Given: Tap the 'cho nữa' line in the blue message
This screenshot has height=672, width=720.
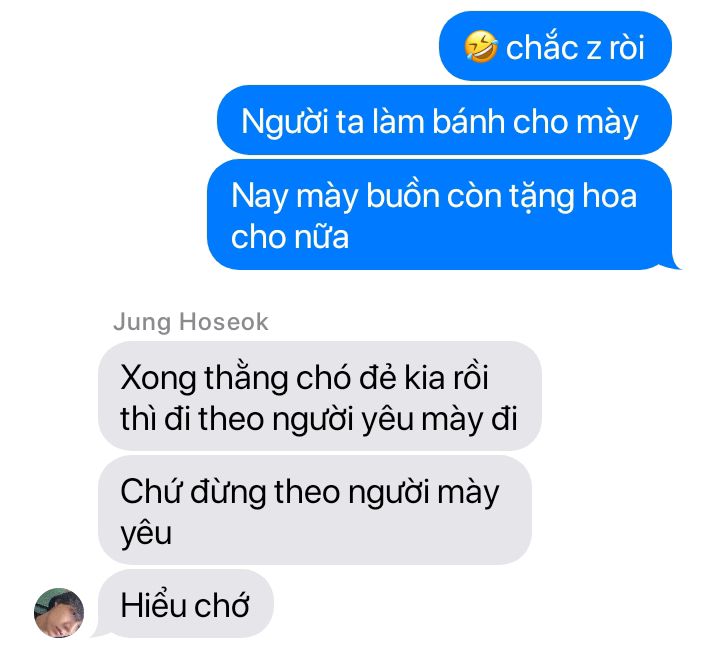Looking at the screenshot, I should coord(290,237).
